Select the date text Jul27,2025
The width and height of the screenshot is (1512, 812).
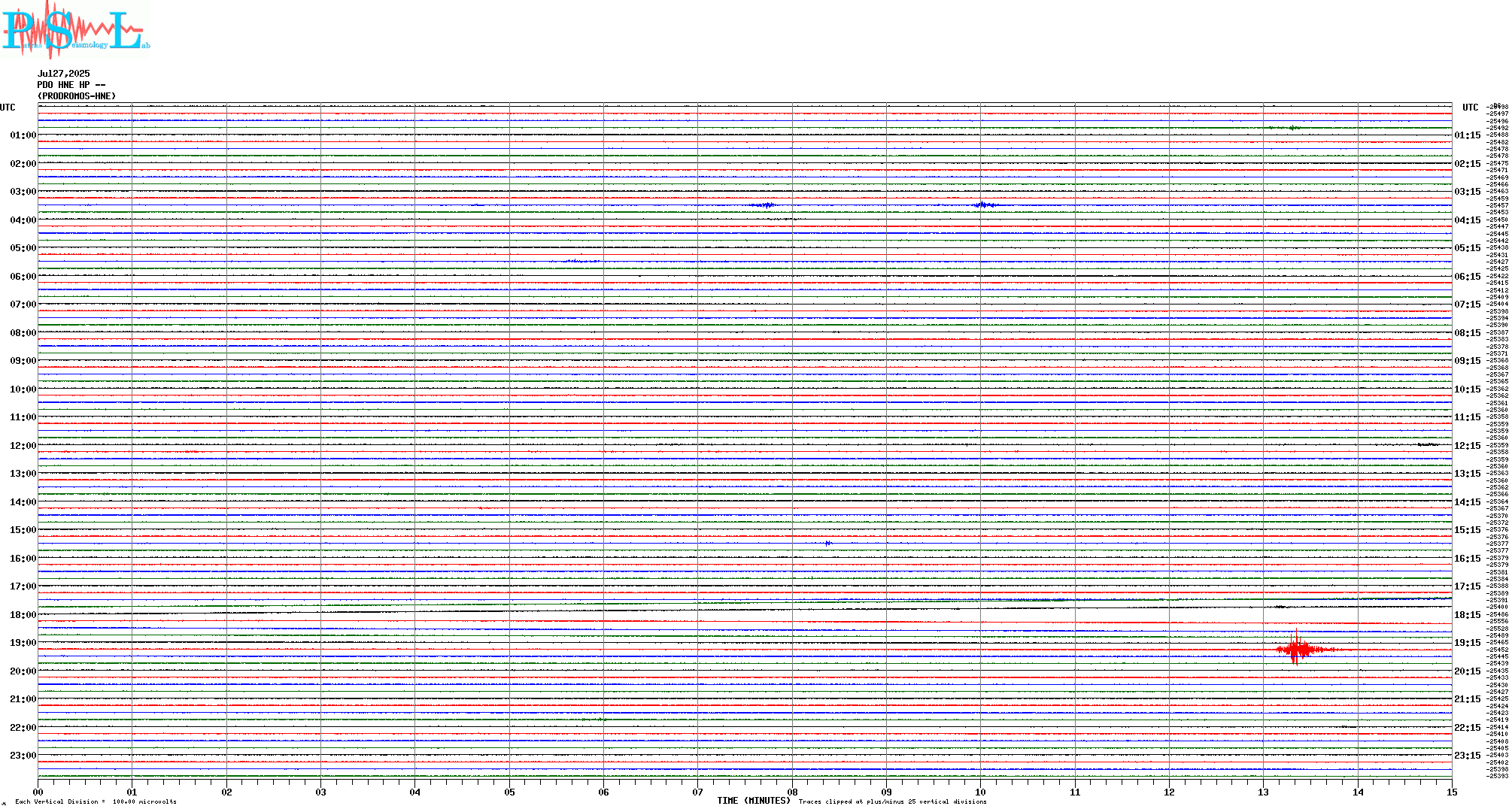[64, 74]
